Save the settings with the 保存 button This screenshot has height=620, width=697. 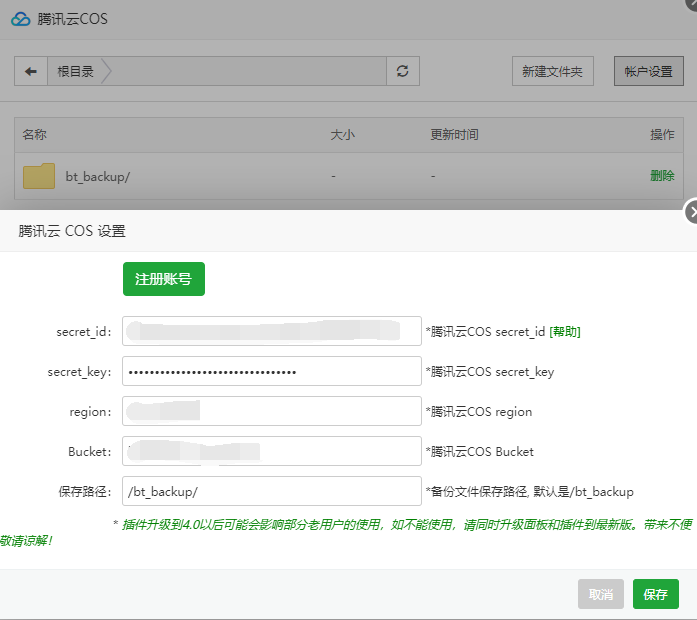655,594
